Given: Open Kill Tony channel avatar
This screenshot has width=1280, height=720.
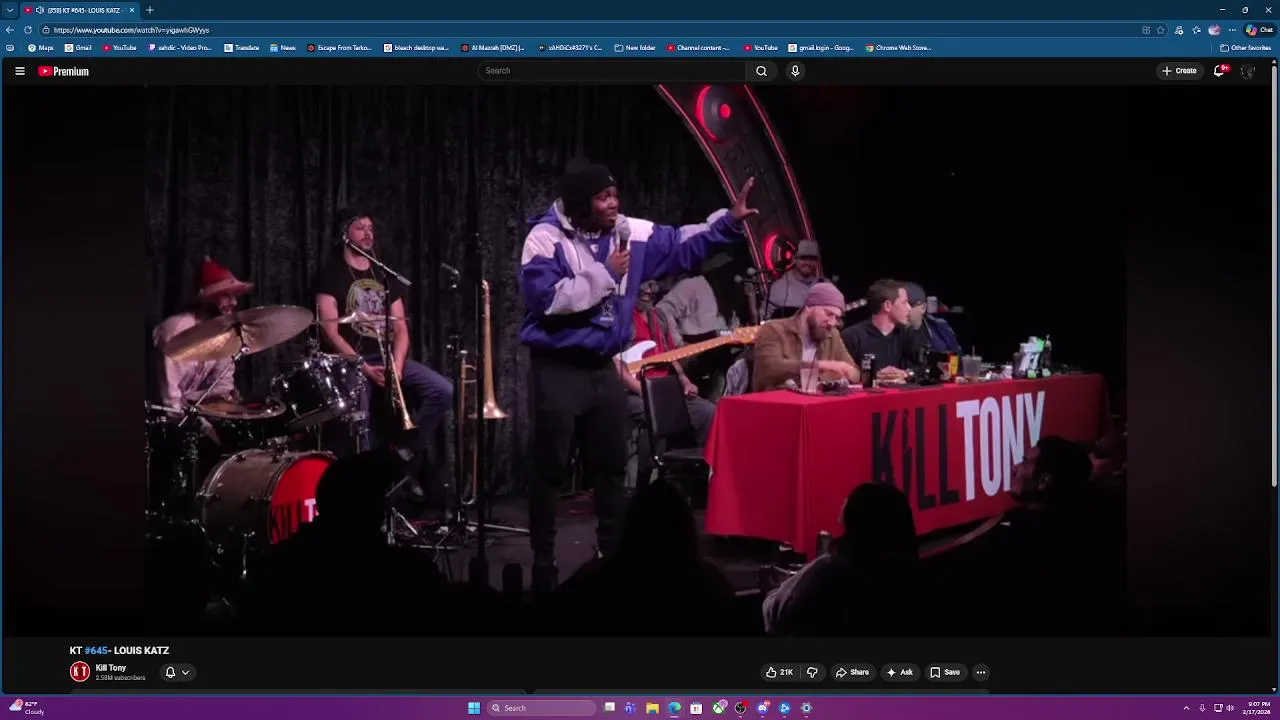Looking at the screenshot, I should [80, 672].
